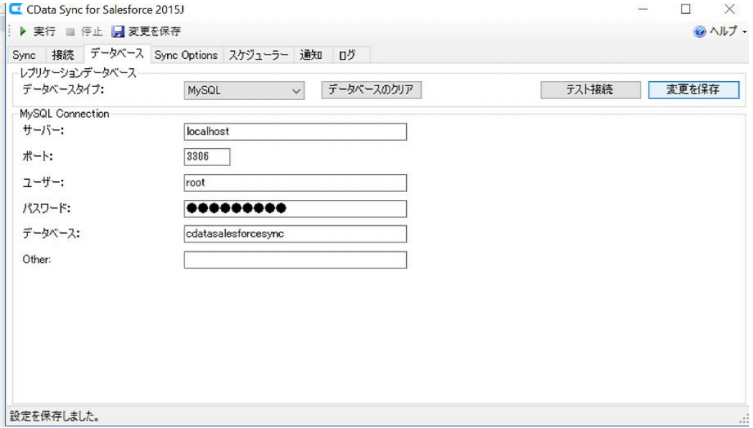753x428 pixels.
Task: Click the レプリケーションデータベース group label
Action: pos(78,73)
